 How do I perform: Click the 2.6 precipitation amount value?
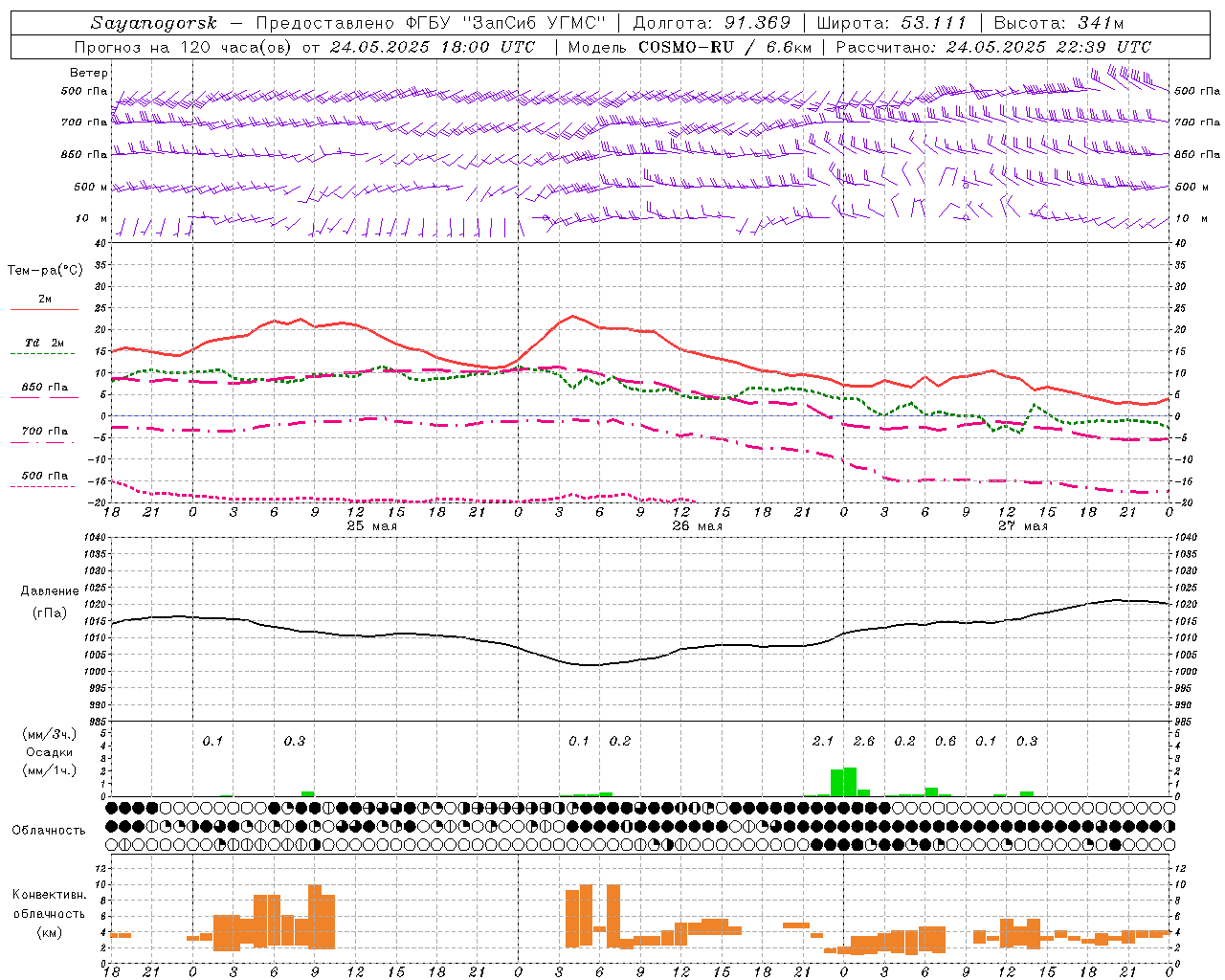pos(864,742)
